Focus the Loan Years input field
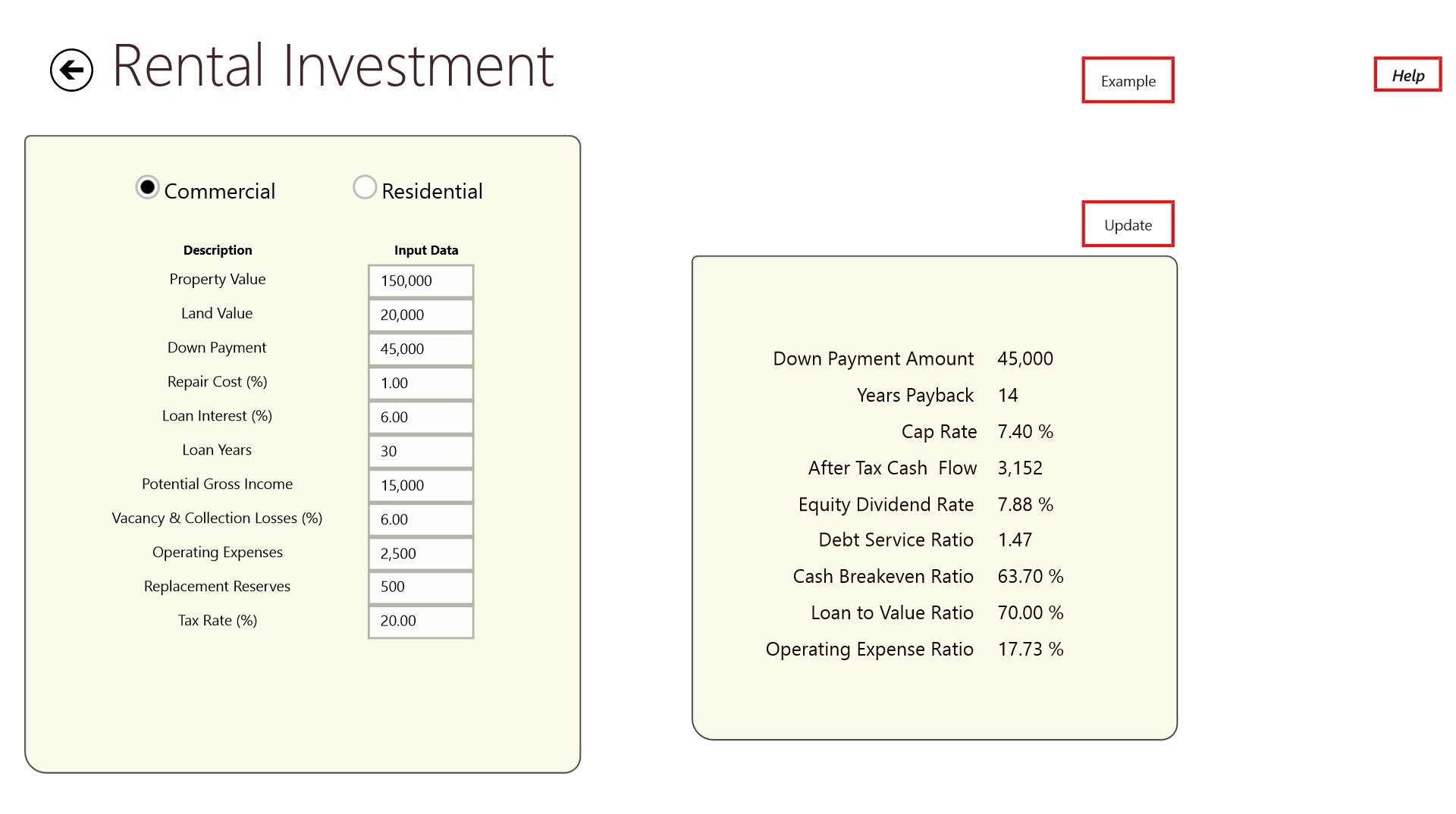This screenshot has height=814, width=1456. [x=421, y=452]
